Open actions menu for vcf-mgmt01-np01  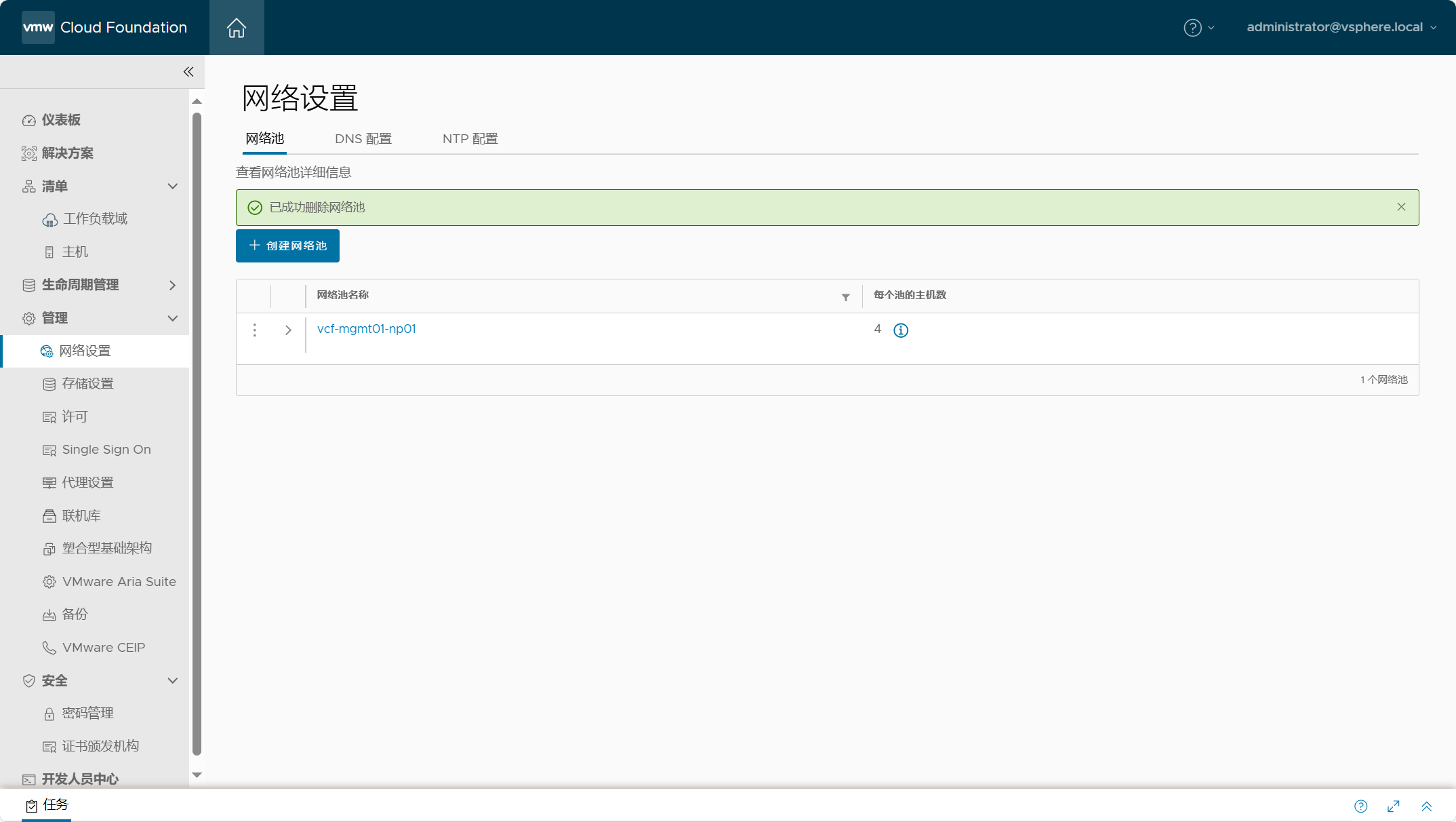click(254, 330)
